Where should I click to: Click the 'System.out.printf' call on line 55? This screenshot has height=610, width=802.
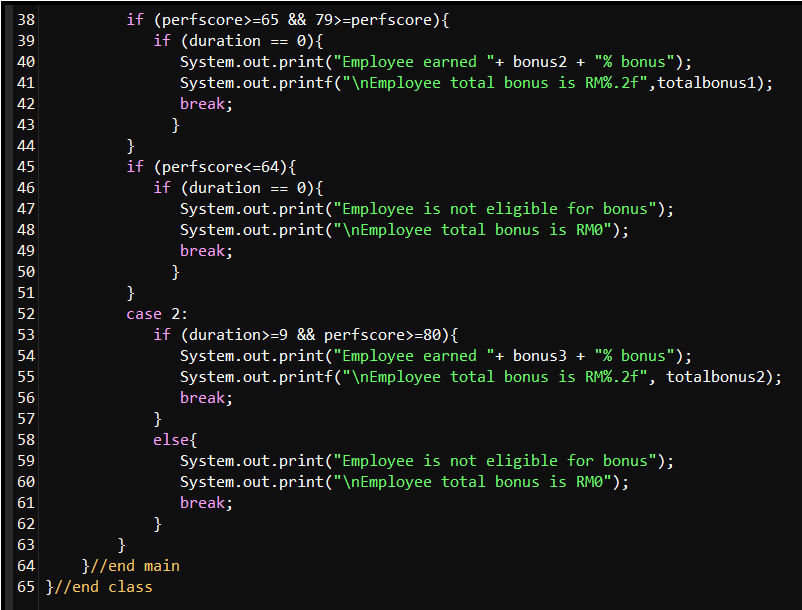[x=256, y=377]
